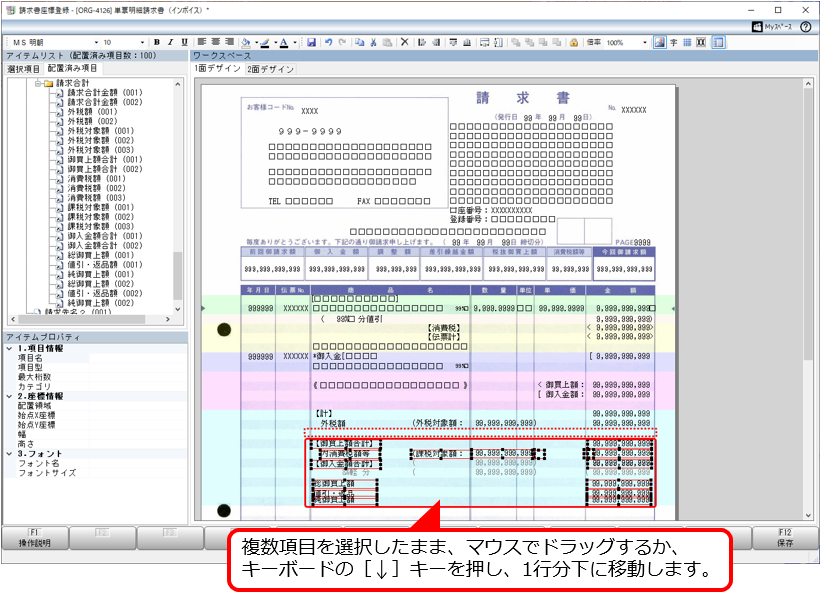Image resolution: width=820 pixels, height=592 pixels.
Task: Click the save (floppy disk) toolbar icon
Action: (311, 42)
